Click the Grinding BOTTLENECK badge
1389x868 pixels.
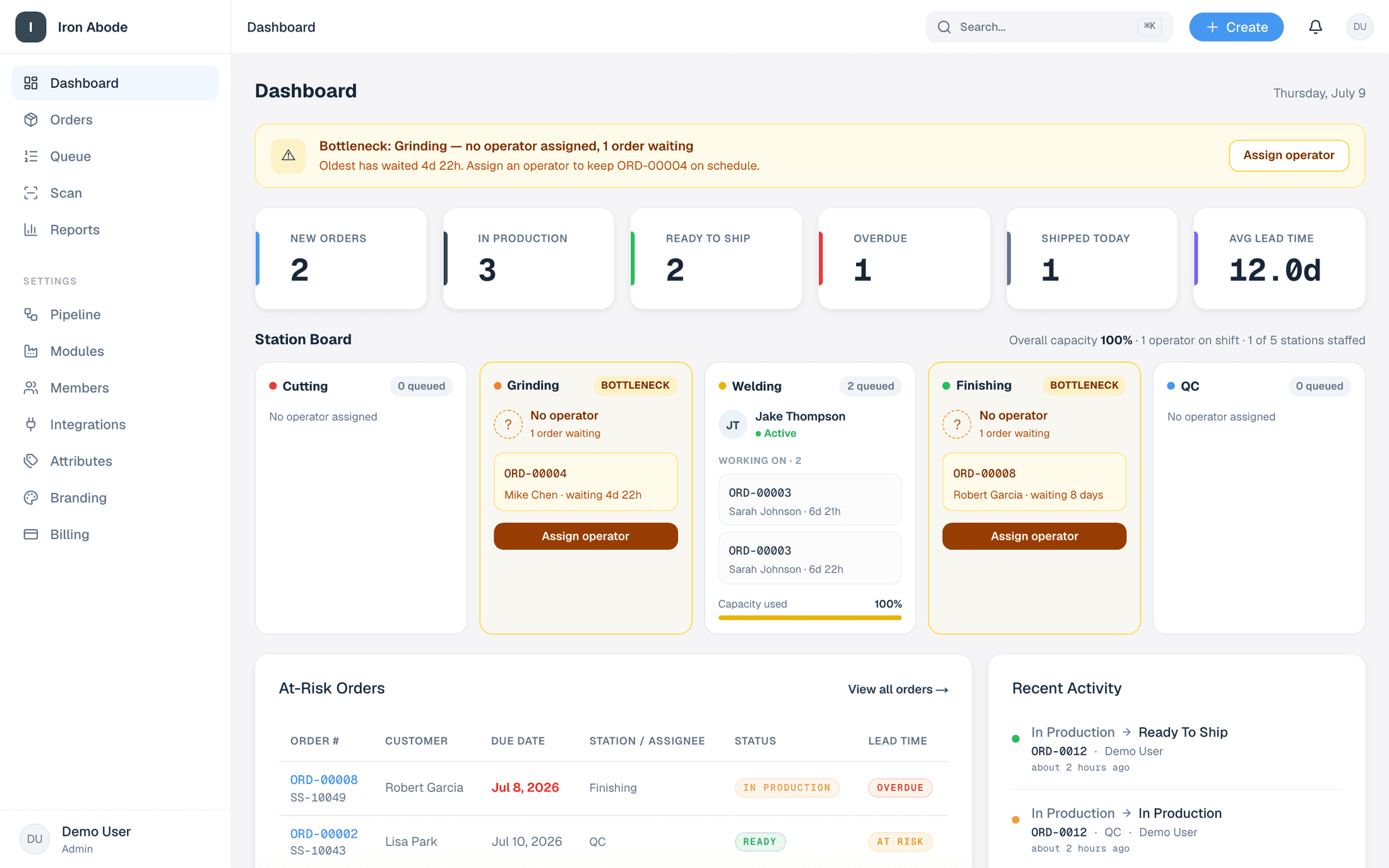tap(635, 385)
